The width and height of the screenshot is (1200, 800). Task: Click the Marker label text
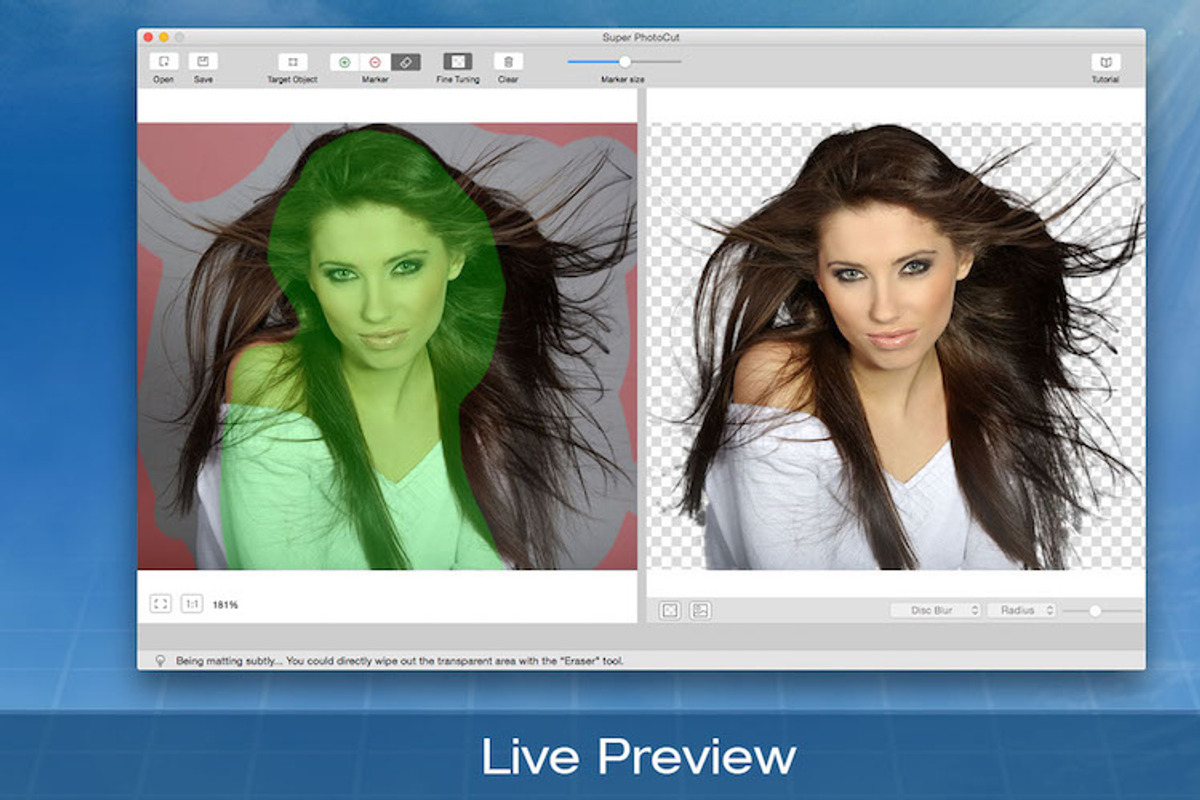(375, 79)
